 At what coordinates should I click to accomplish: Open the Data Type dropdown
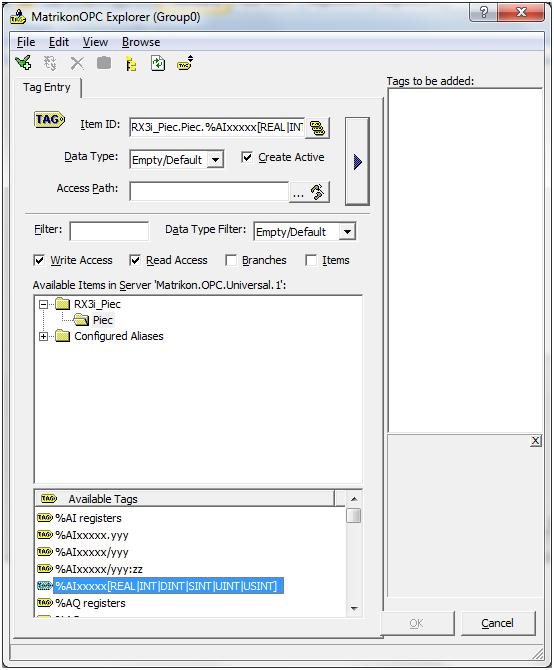216,160
